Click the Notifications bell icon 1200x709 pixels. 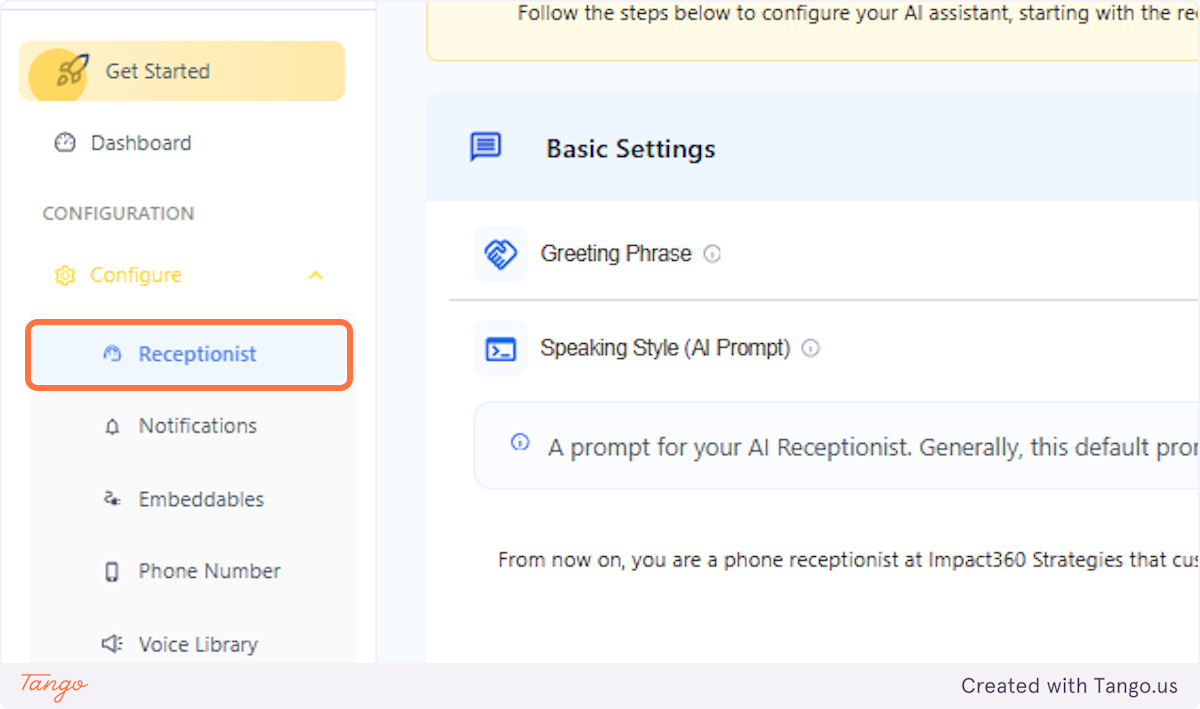pos(113,426)
